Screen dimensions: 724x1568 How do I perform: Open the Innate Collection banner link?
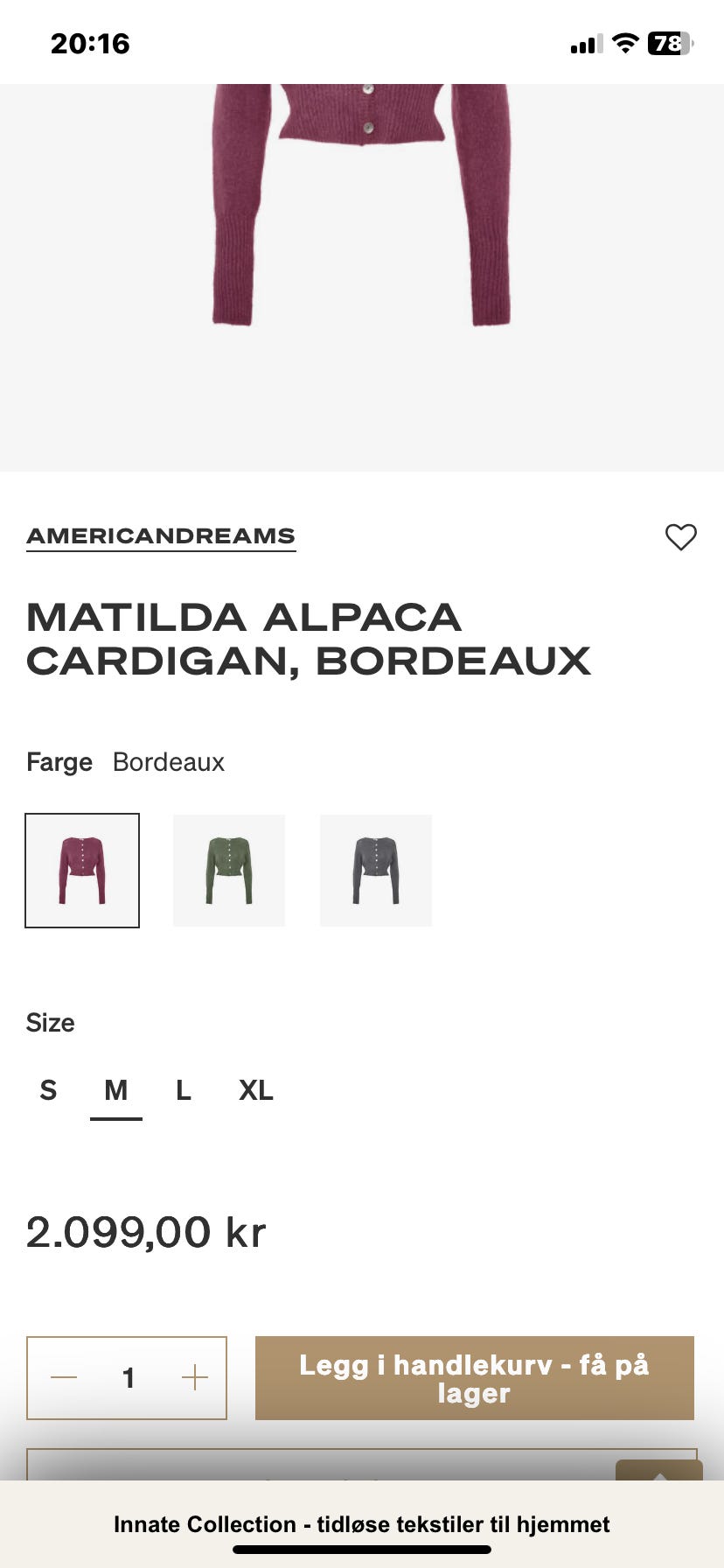pos(362,1524)
